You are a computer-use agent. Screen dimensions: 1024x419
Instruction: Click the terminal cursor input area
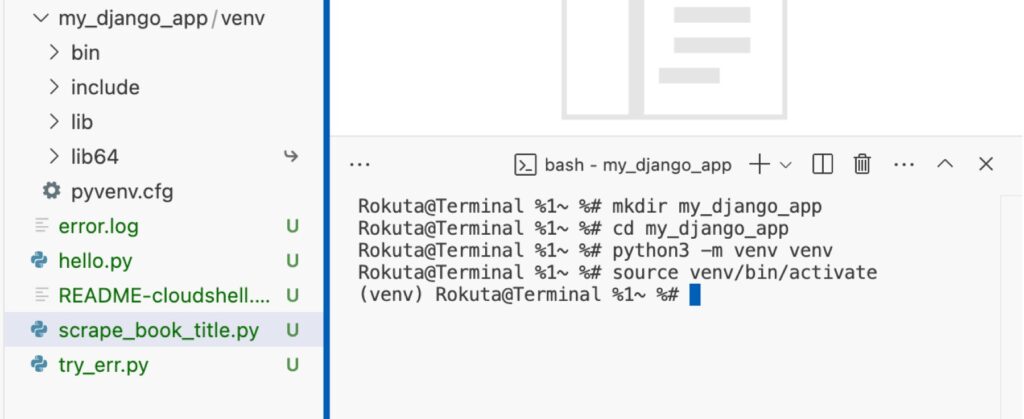(694, 295)
